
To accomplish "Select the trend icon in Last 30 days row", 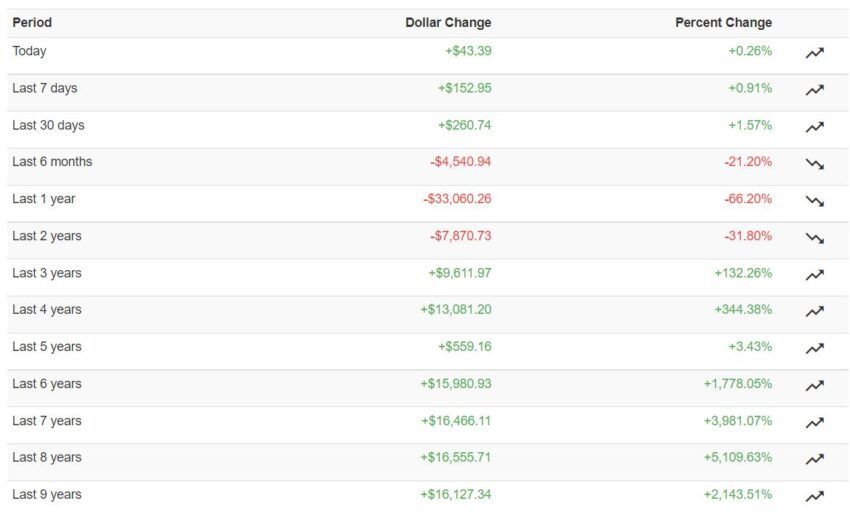I will (x=814, y=127).
